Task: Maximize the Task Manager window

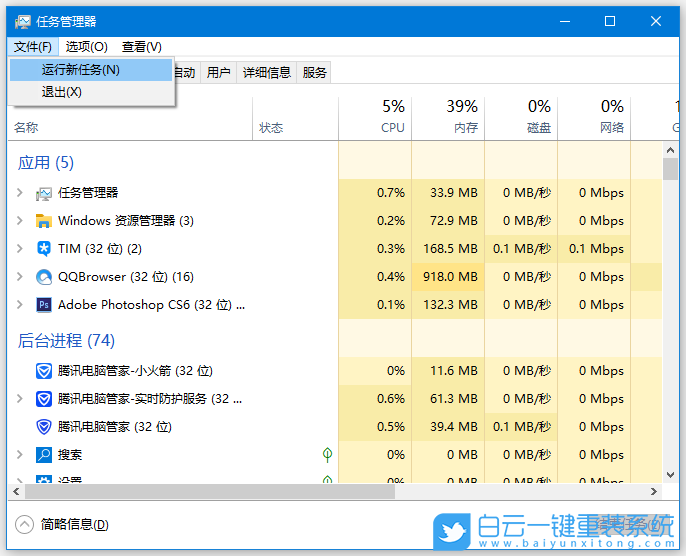Action: pos(610,21)
